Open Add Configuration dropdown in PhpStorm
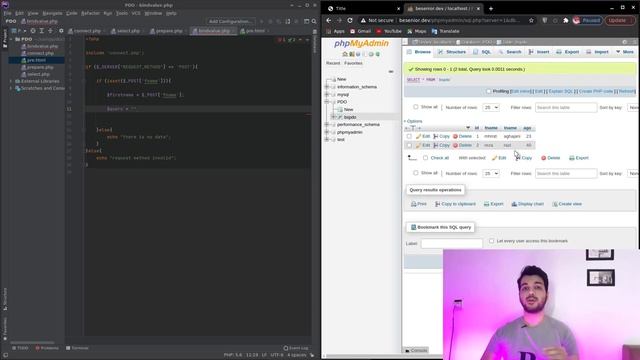 (231, 21)
